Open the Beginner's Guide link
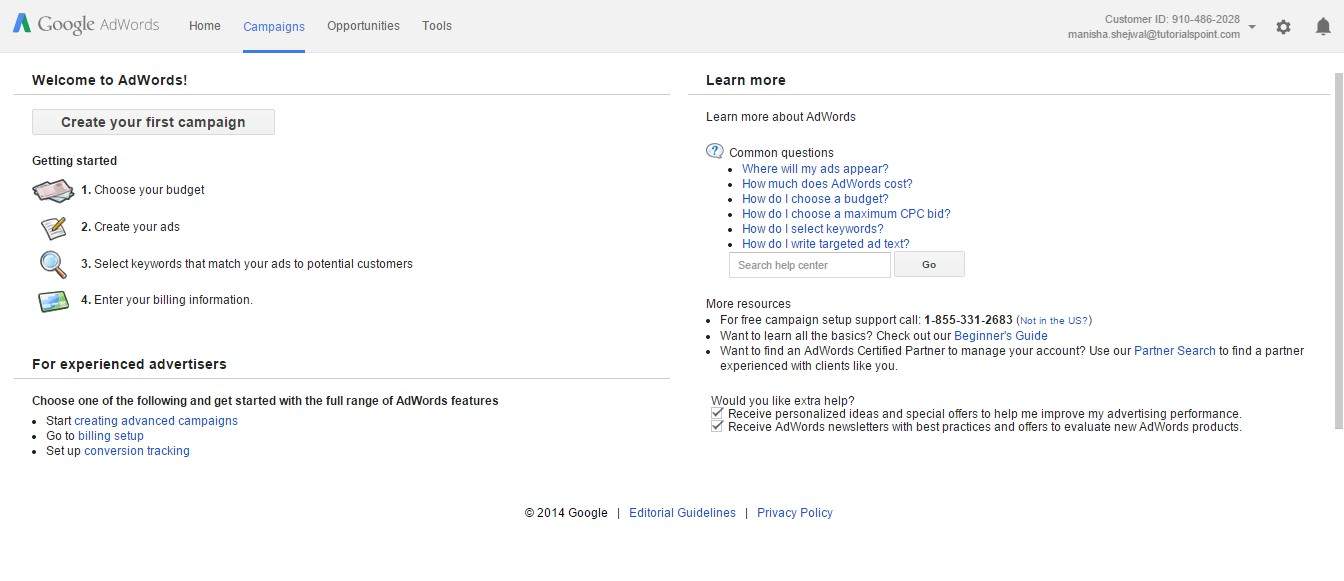The height and width of the screenshot is (581, 1344). coord(1000,335)
